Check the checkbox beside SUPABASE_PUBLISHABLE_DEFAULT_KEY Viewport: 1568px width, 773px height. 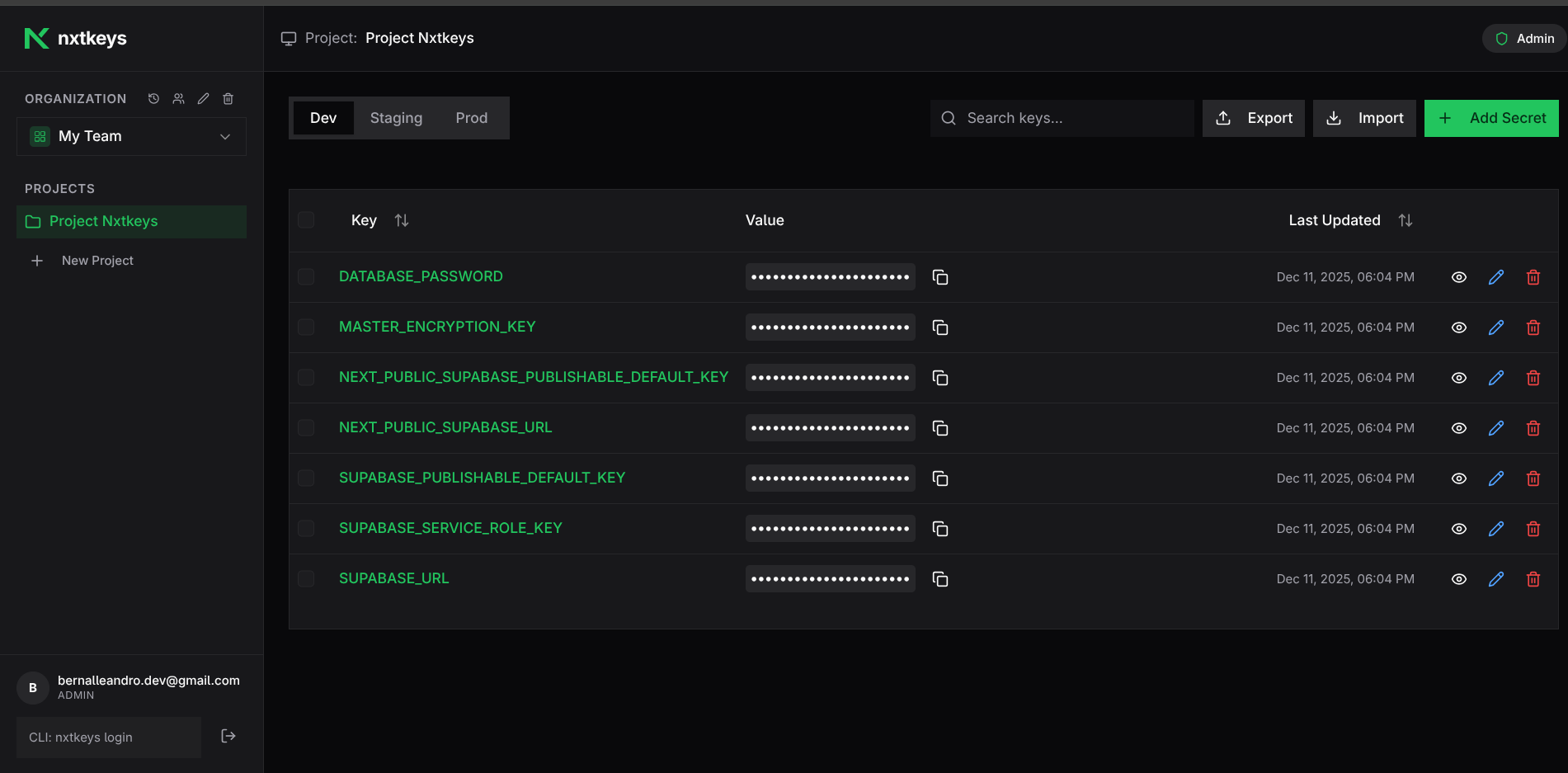306,478
